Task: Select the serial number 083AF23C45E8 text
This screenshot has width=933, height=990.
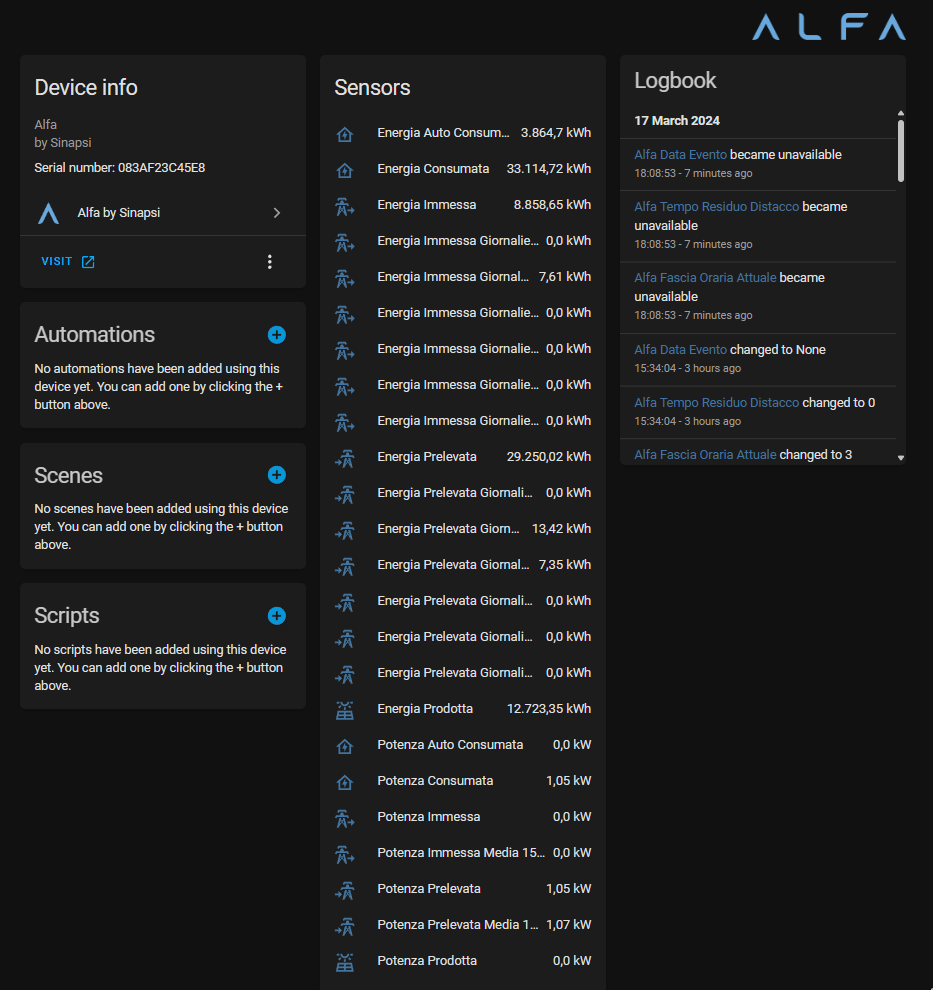Action: pyautogui.click(x=162, y=168)
